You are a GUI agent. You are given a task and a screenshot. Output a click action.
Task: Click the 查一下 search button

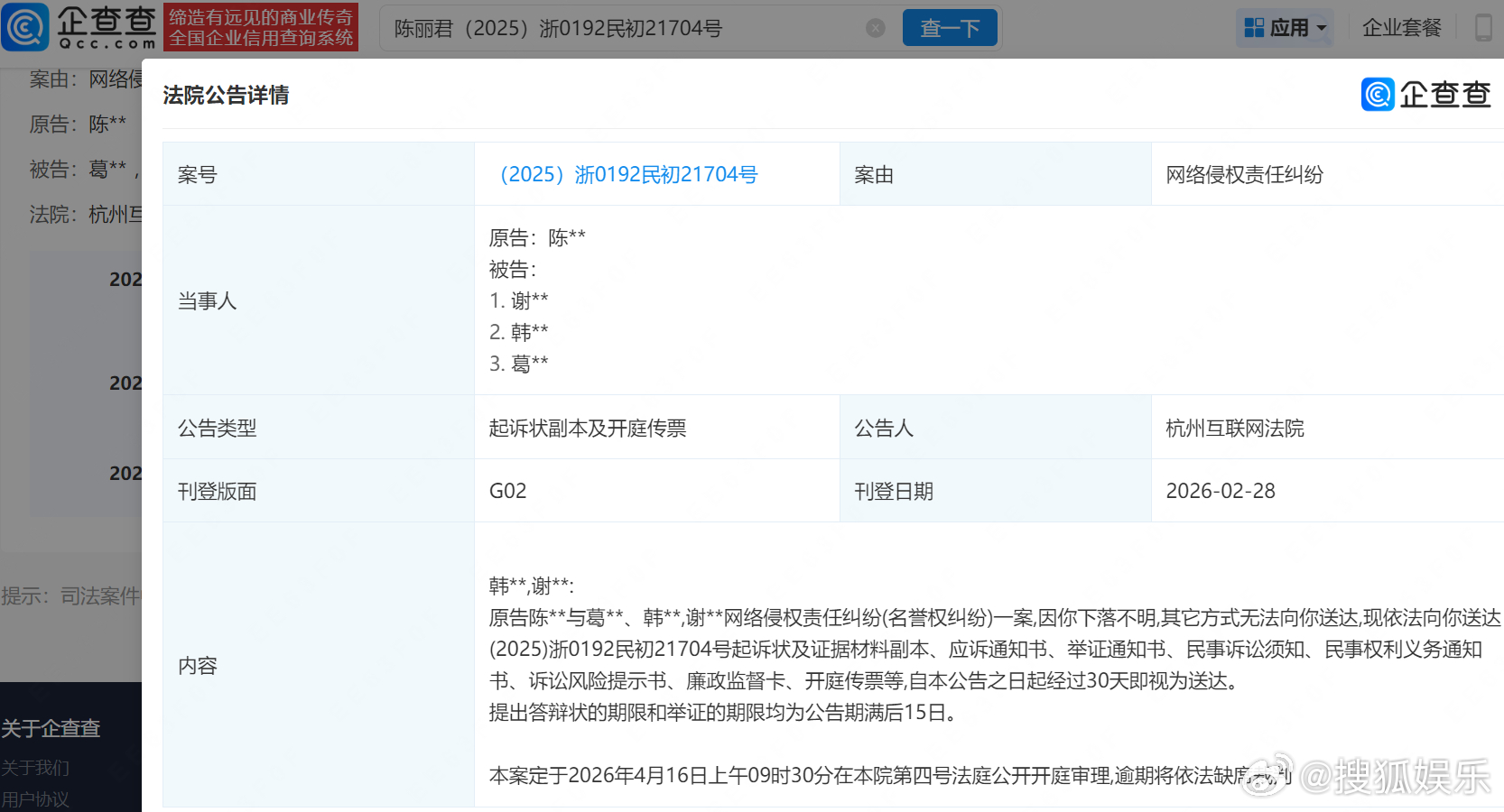click(950, 28)
